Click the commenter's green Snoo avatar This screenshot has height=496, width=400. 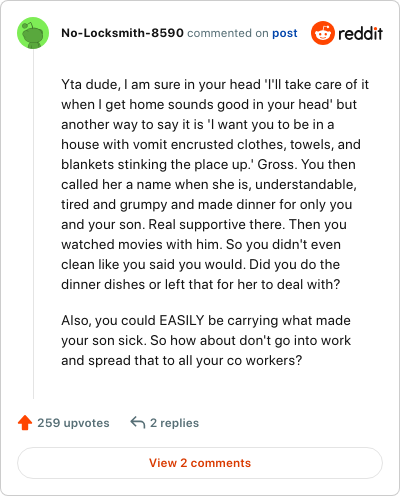point(33,33)
